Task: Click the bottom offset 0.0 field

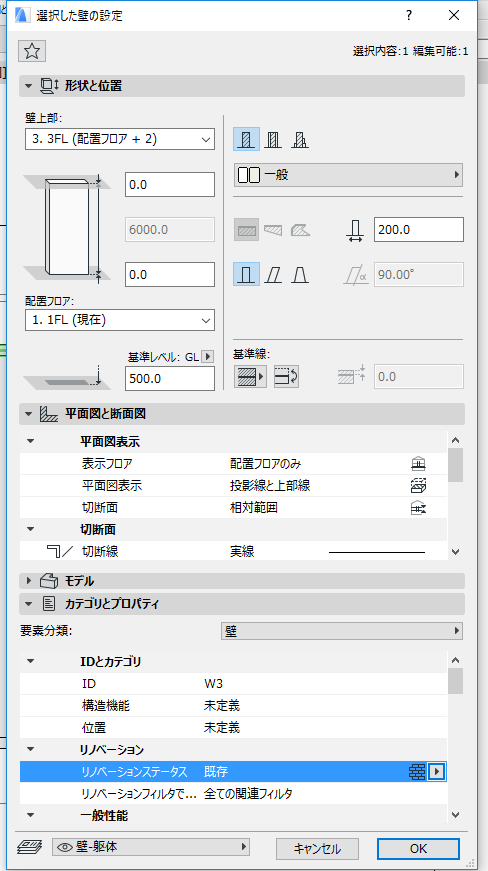Action: [170, 274]
